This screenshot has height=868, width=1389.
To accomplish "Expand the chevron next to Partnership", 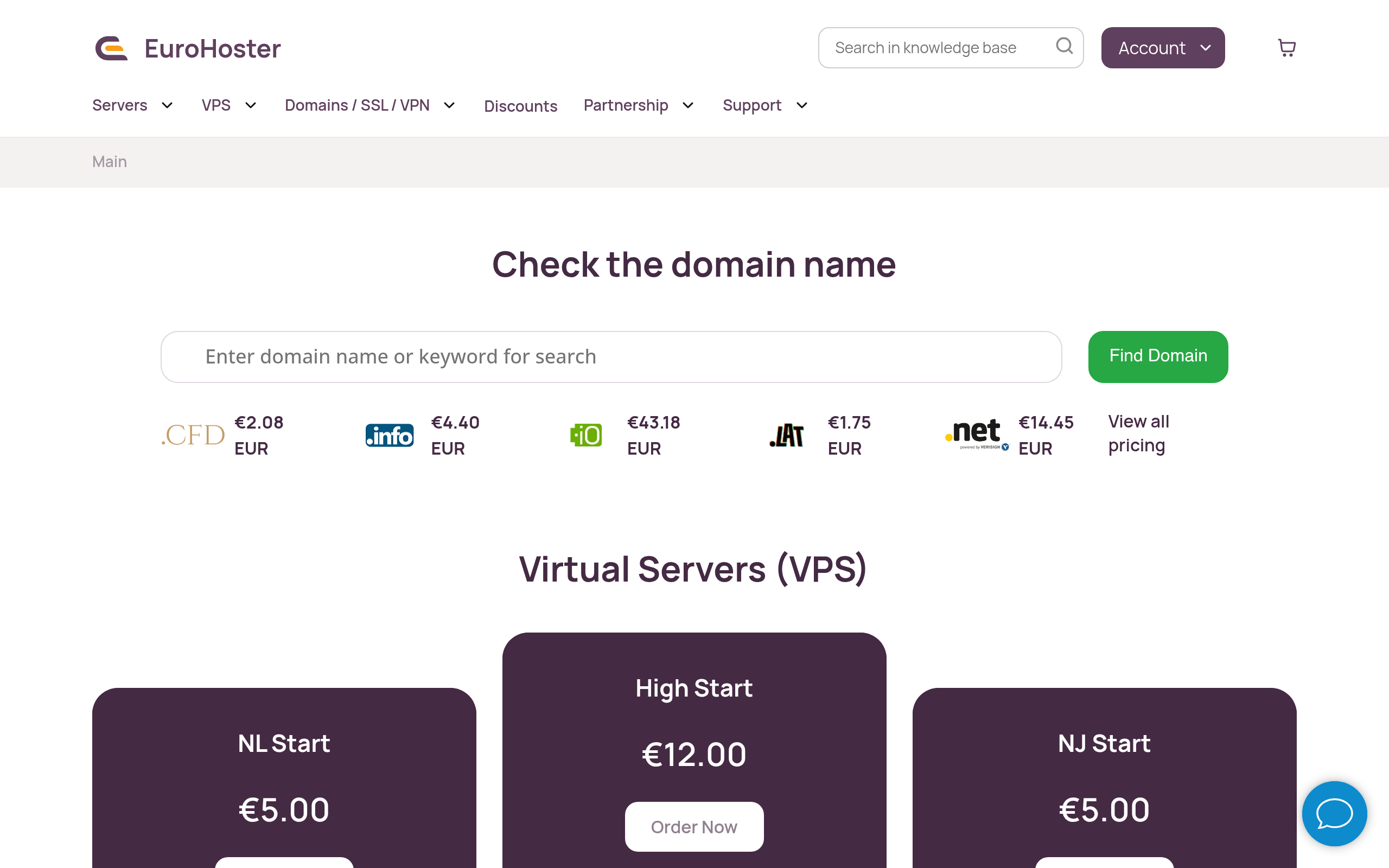I will coord(688,106).
